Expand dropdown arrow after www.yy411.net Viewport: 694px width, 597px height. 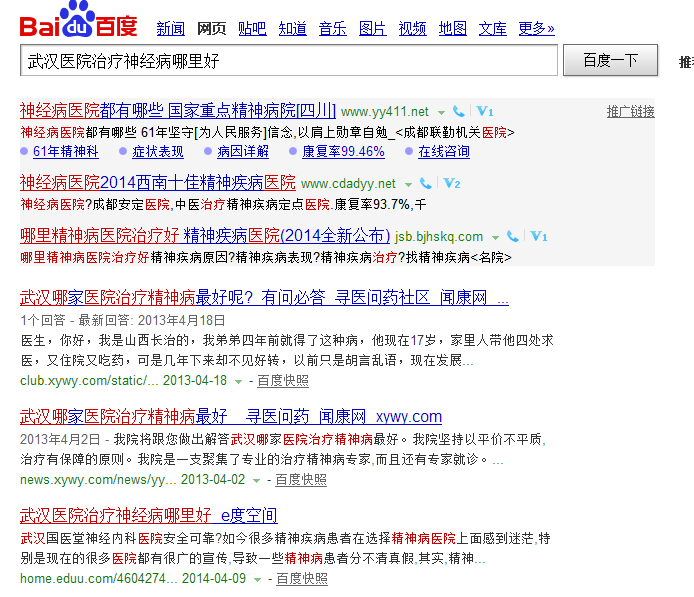tap(441, 112)
